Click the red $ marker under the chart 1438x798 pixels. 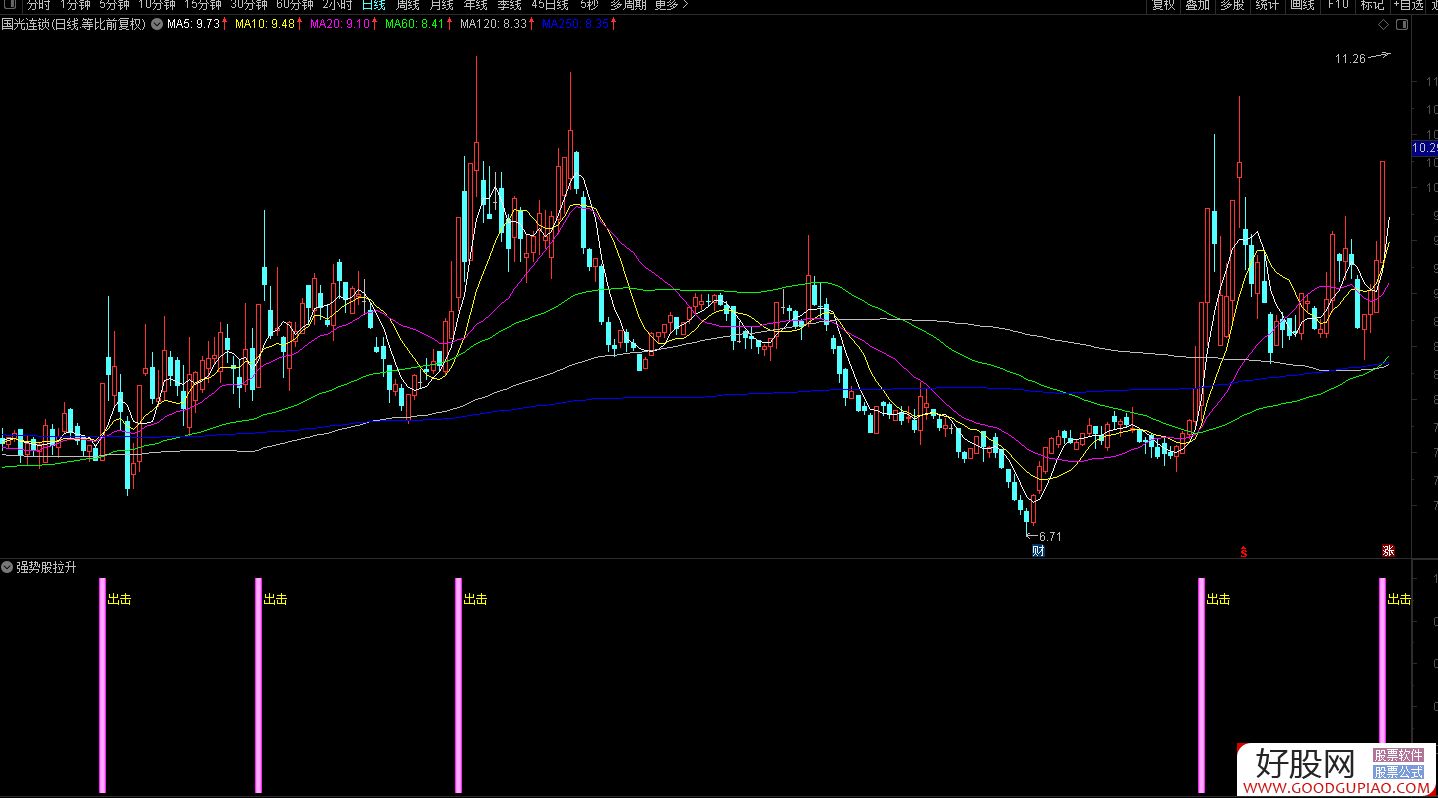coord(1244,550)
